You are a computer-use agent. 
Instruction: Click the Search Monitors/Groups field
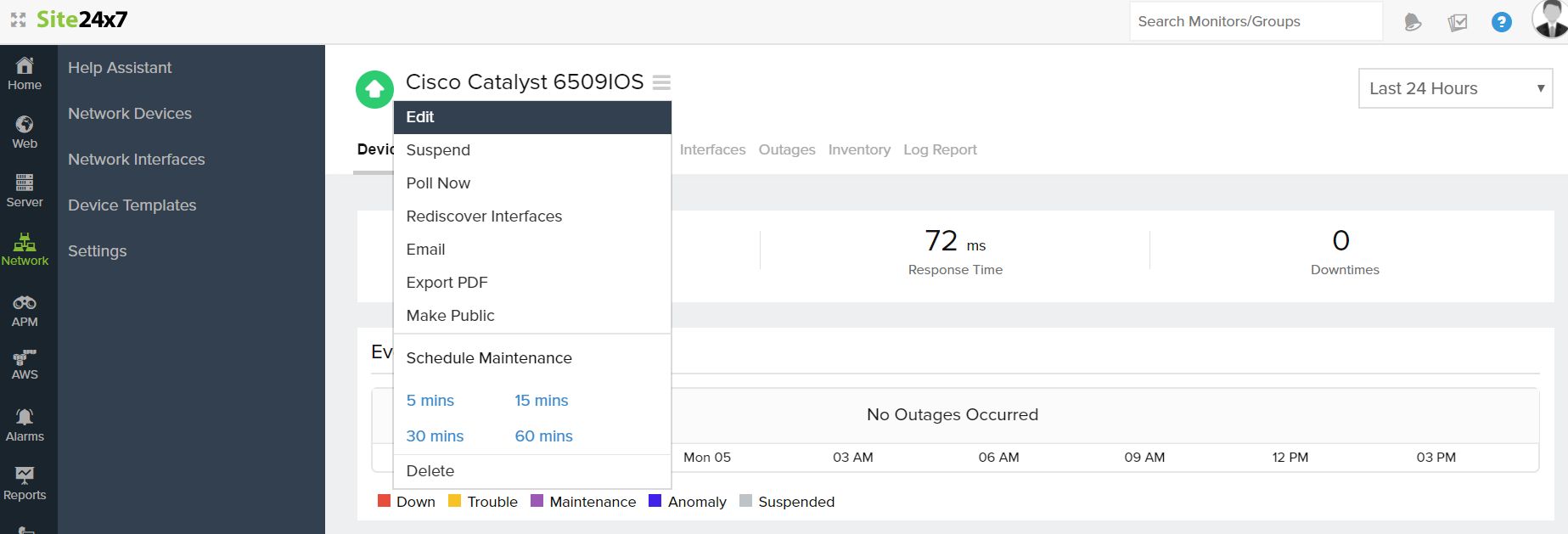tap(1255, 22)
